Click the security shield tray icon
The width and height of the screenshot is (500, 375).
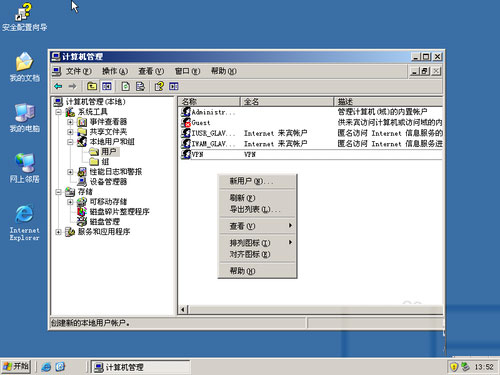coord(454,367)
